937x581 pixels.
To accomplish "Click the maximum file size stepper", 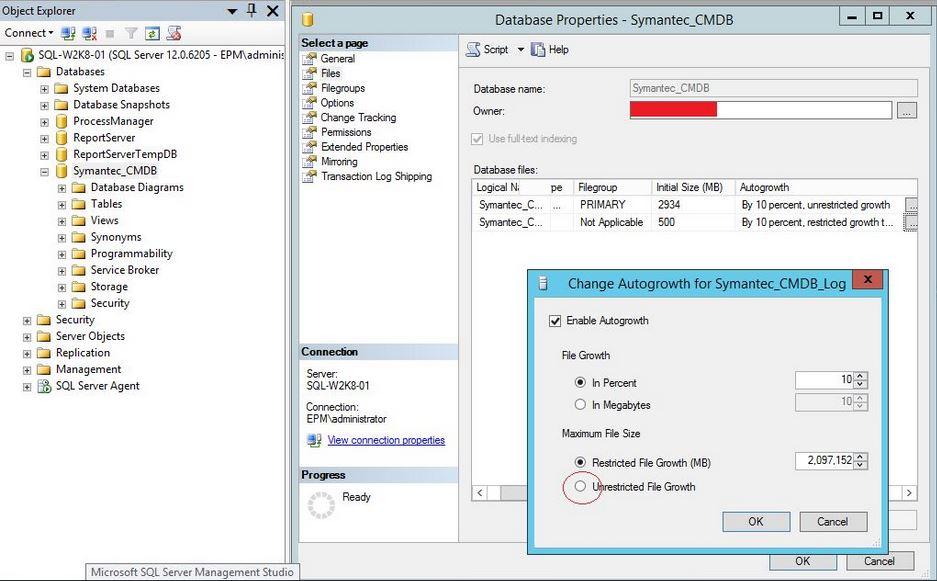I will coord(861,461).
